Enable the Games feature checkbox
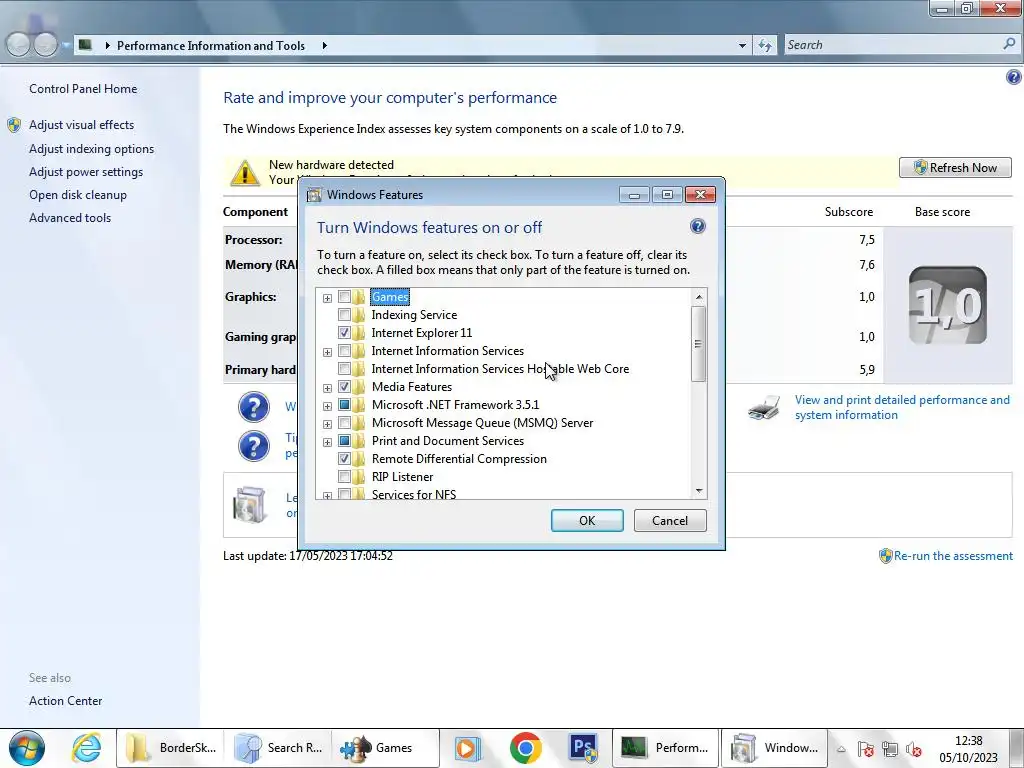 (x=344, y=297)
